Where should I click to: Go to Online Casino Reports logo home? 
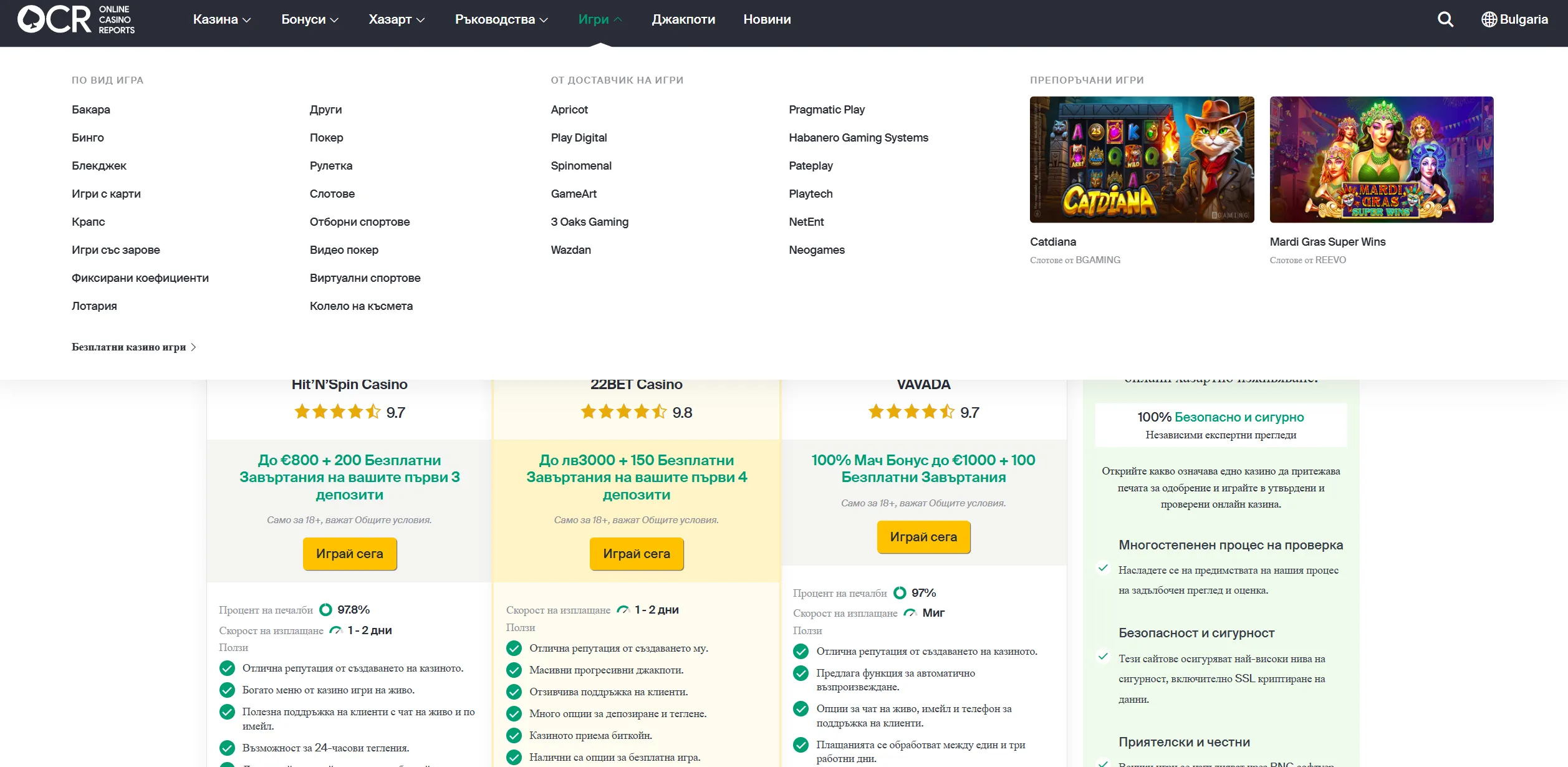[76, 19]
